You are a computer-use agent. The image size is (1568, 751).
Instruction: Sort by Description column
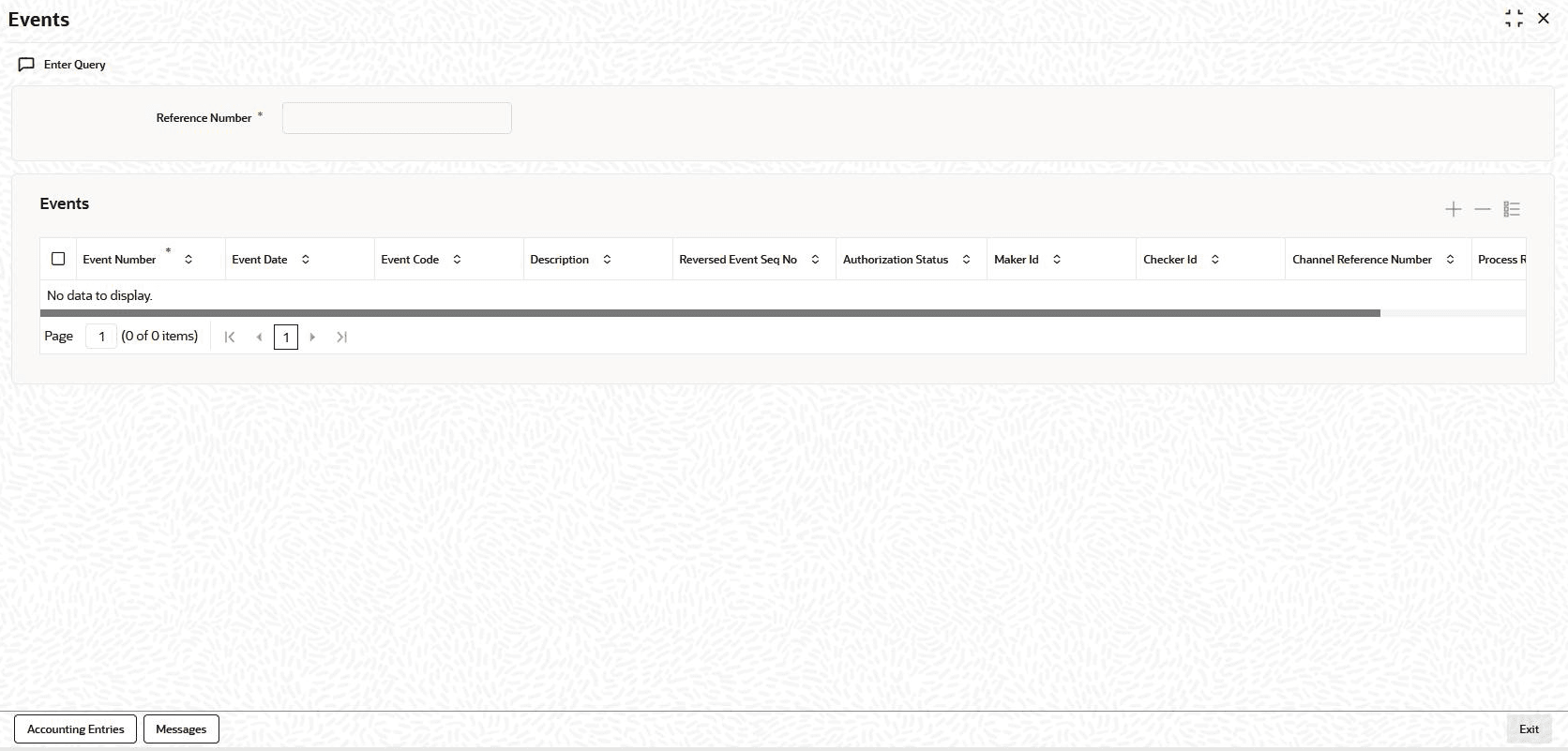607,260
